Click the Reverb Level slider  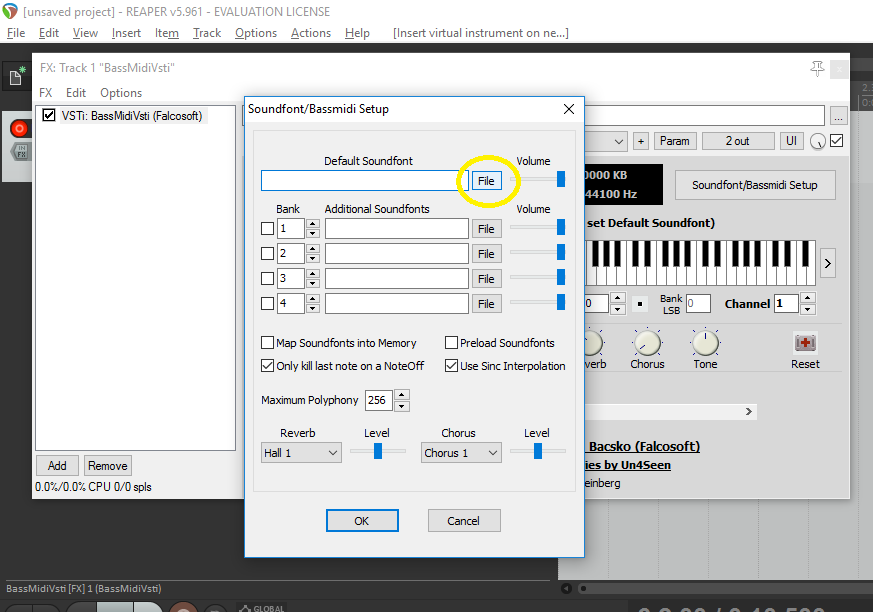click(x=377, y=451)
